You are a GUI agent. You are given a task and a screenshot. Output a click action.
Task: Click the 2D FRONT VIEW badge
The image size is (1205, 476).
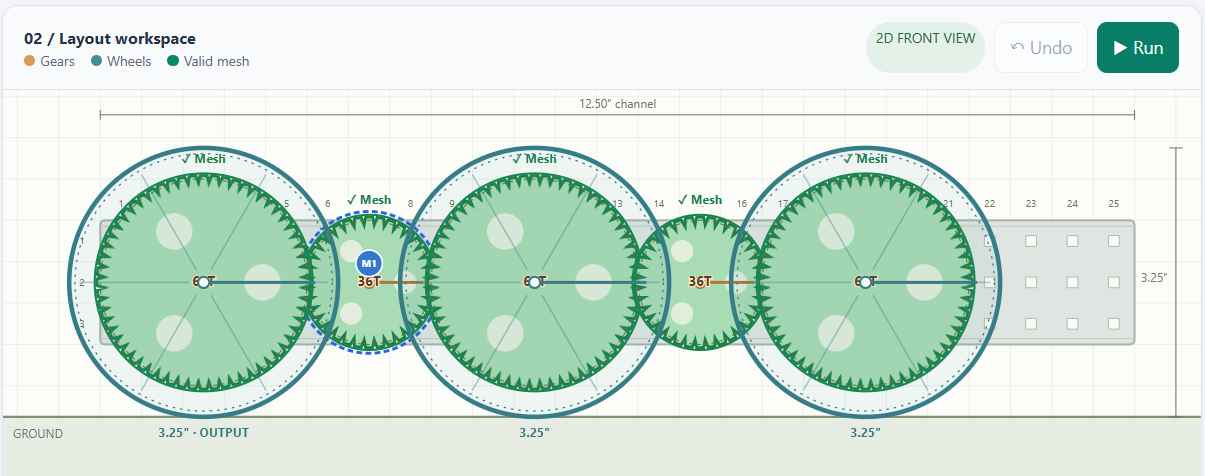coord(926,47)
